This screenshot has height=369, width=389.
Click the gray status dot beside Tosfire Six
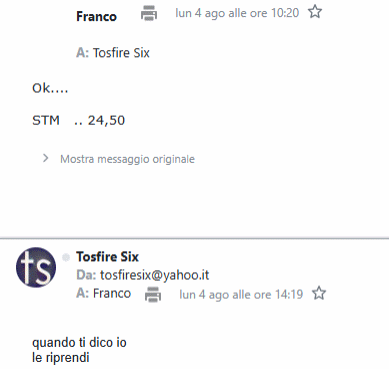[x=66, y=257]
